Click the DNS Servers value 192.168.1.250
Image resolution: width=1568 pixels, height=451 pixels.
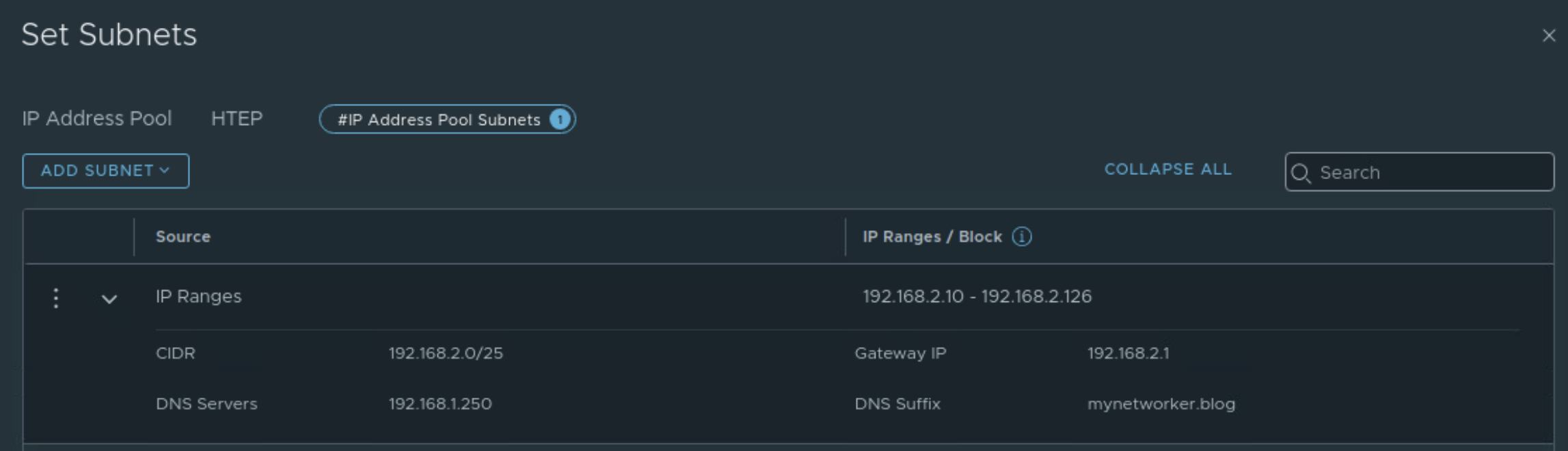click(x=440, y=404)
